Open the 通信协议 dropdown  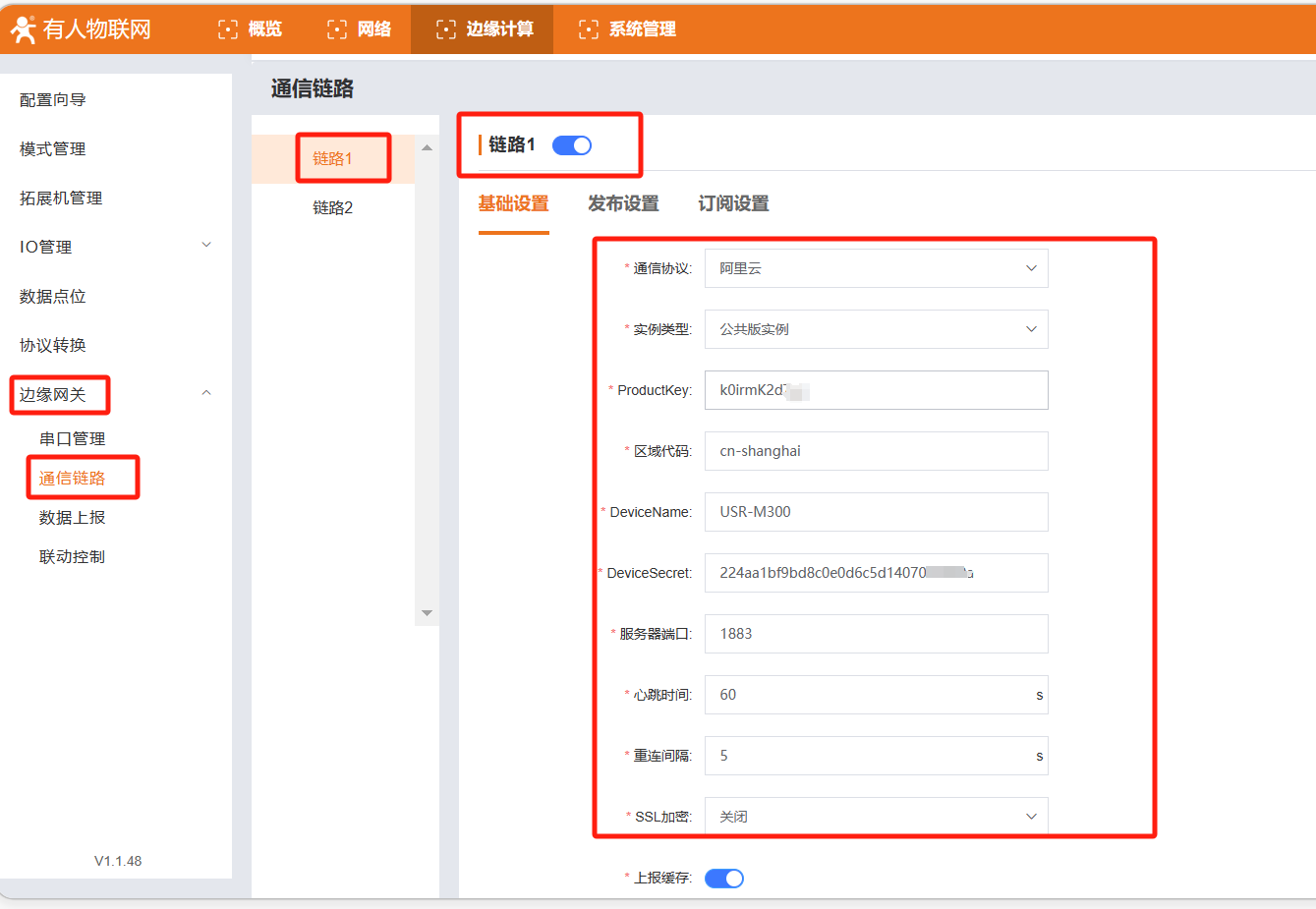876,268
